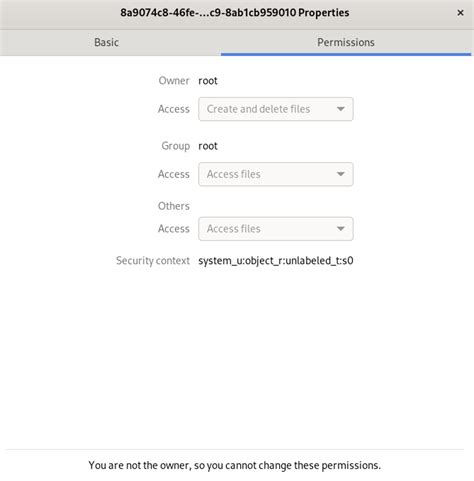Click the Access label under Owner
This screenshot has width=474, height=481.
[x=174, y=109]
